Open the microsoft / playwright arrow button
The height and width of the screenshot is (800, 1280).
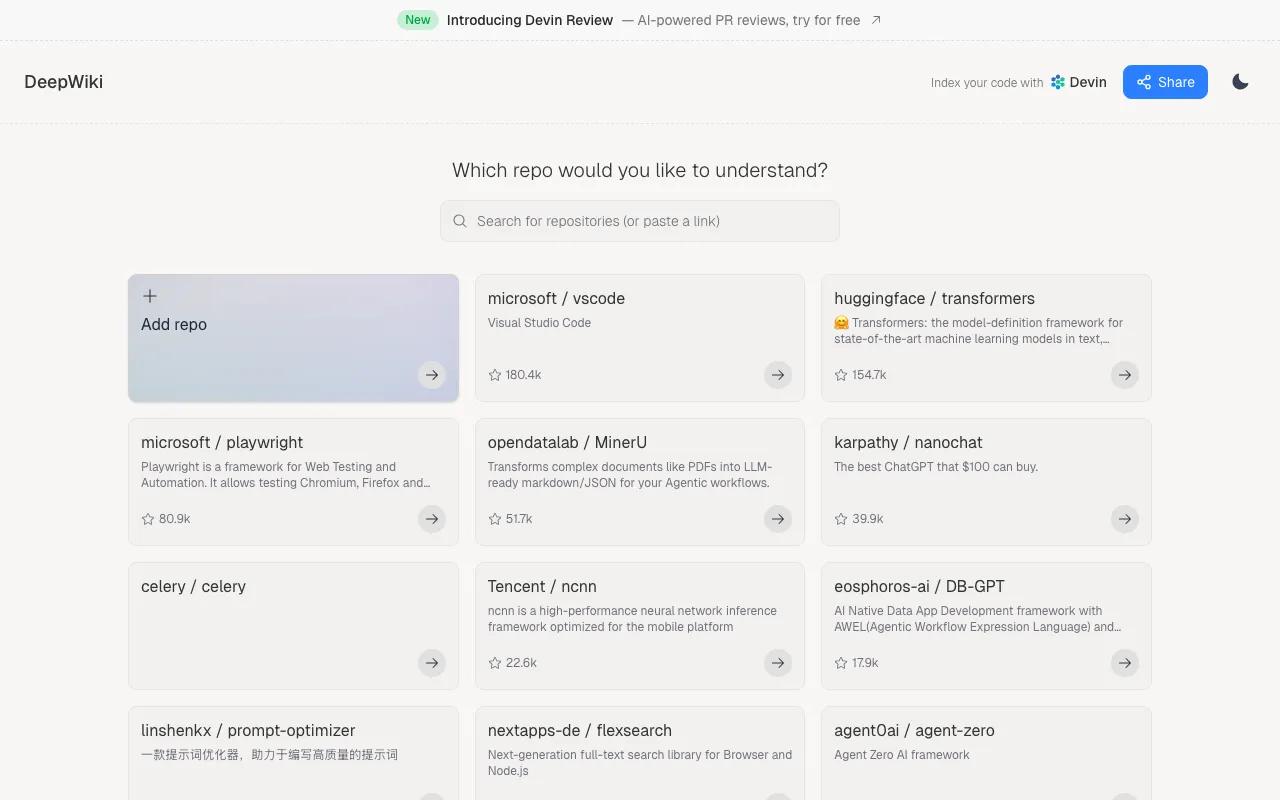432,519
